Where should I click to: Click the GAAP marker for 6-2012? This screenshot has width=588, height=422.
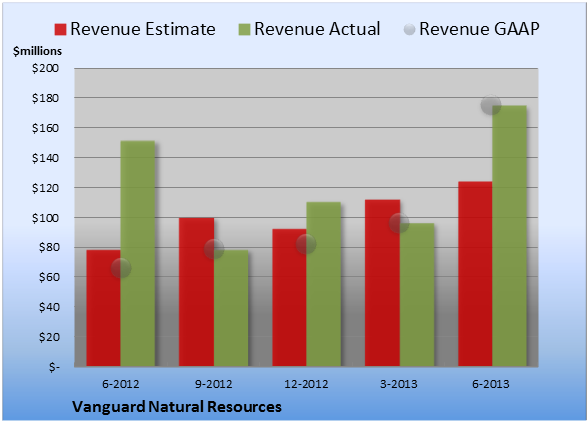[x=121, y=268]
